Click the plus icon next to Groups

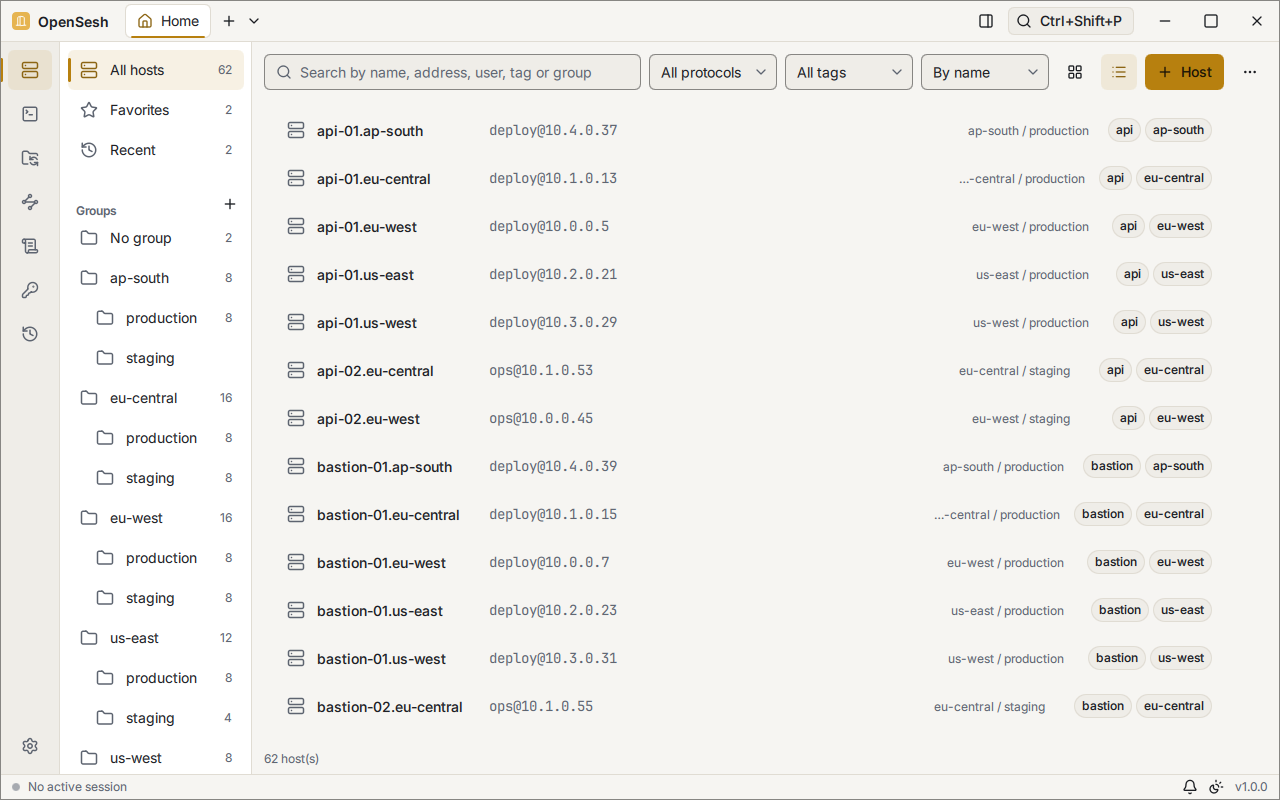pyautogui.click(x=230, y=204)
